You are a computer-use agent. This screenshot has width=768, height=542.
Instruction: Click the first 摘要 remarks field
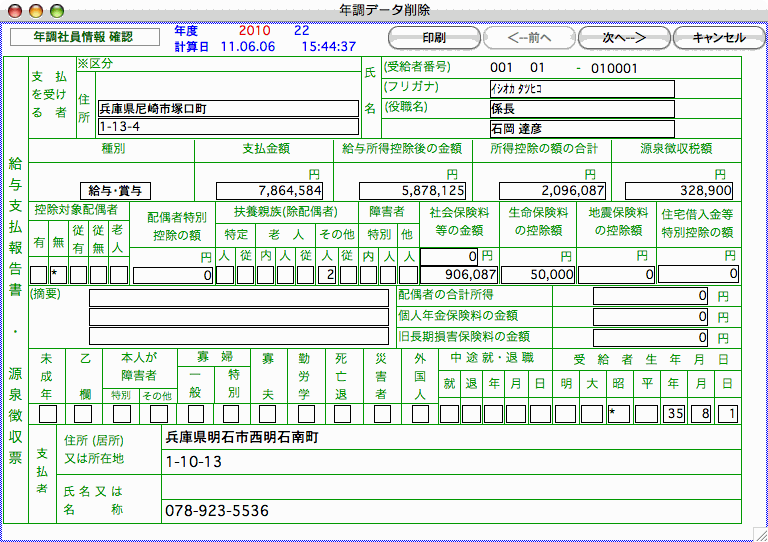[x=238, y=297]
